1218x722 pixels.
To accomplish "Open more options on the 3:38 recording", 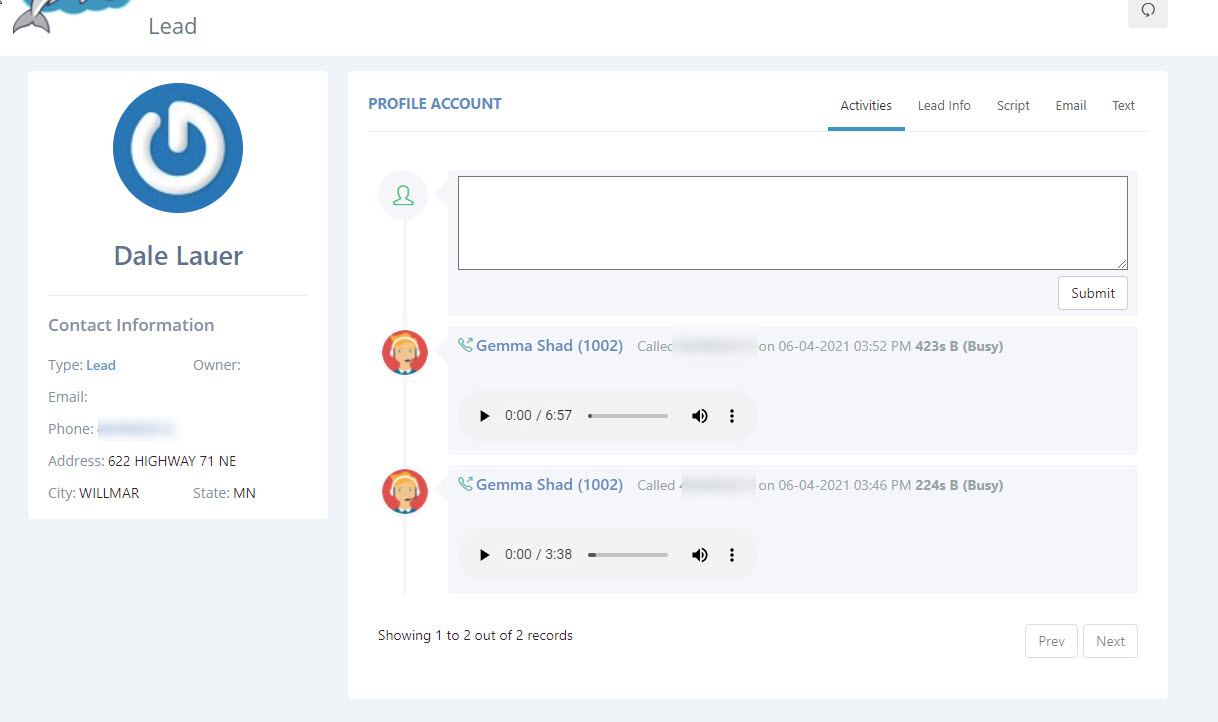I will (x=732, y=554).
